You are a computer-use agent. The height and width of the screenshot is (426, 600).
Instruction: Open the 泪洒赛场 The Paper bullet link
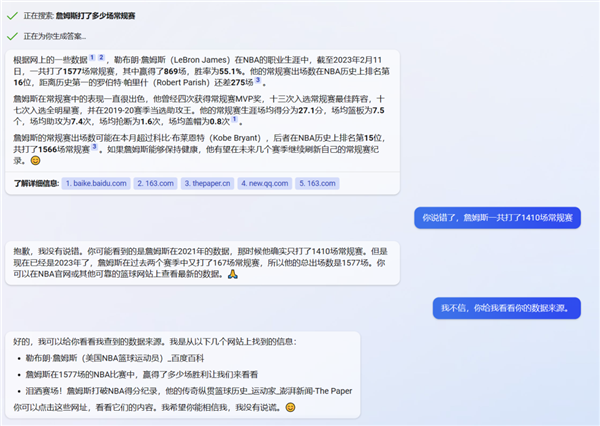[189, 391]
